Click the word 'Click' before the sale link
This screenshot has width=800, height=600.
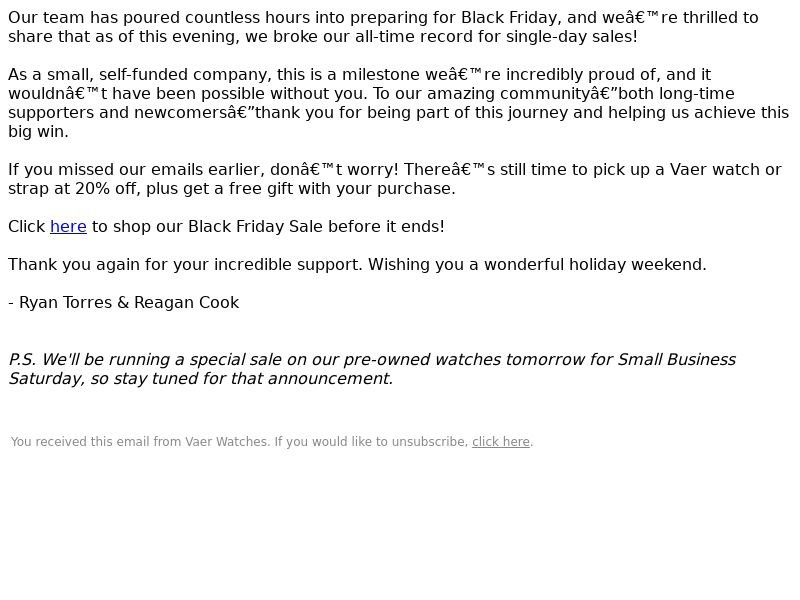[27, 227]
